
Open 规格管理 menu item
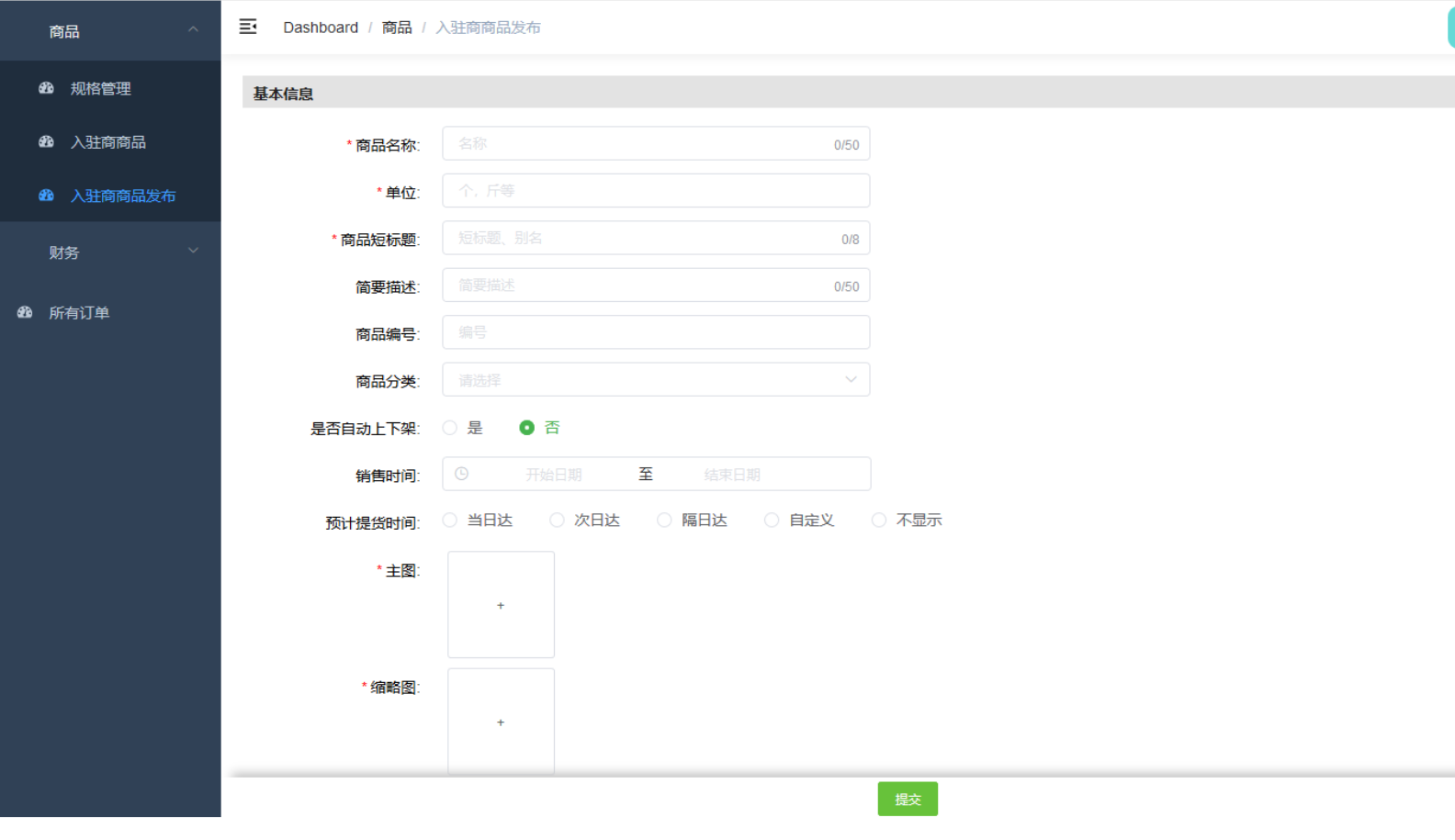pyautogui.click(x=110, y=88)
